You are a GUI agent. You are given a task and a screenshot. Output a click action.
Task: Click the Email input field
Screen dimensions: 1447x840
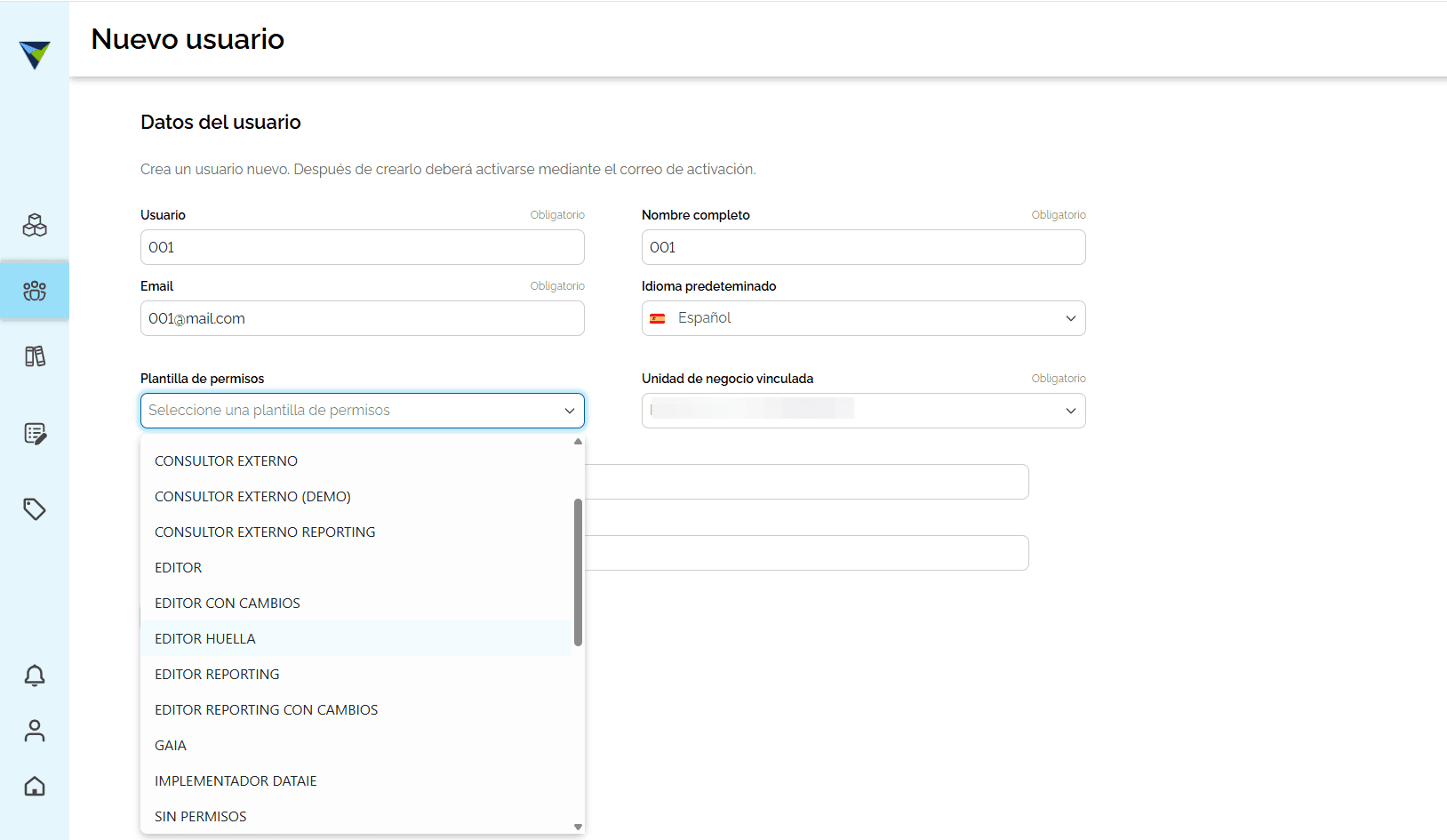pos(363,318)
